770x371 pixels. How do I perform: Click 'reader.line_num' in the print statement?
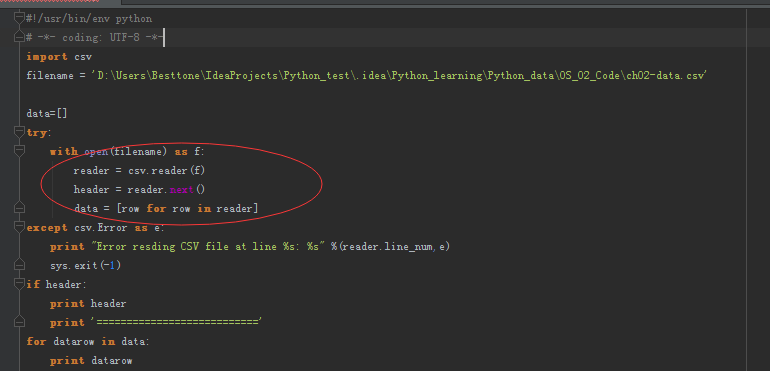(x=387, y=247)
